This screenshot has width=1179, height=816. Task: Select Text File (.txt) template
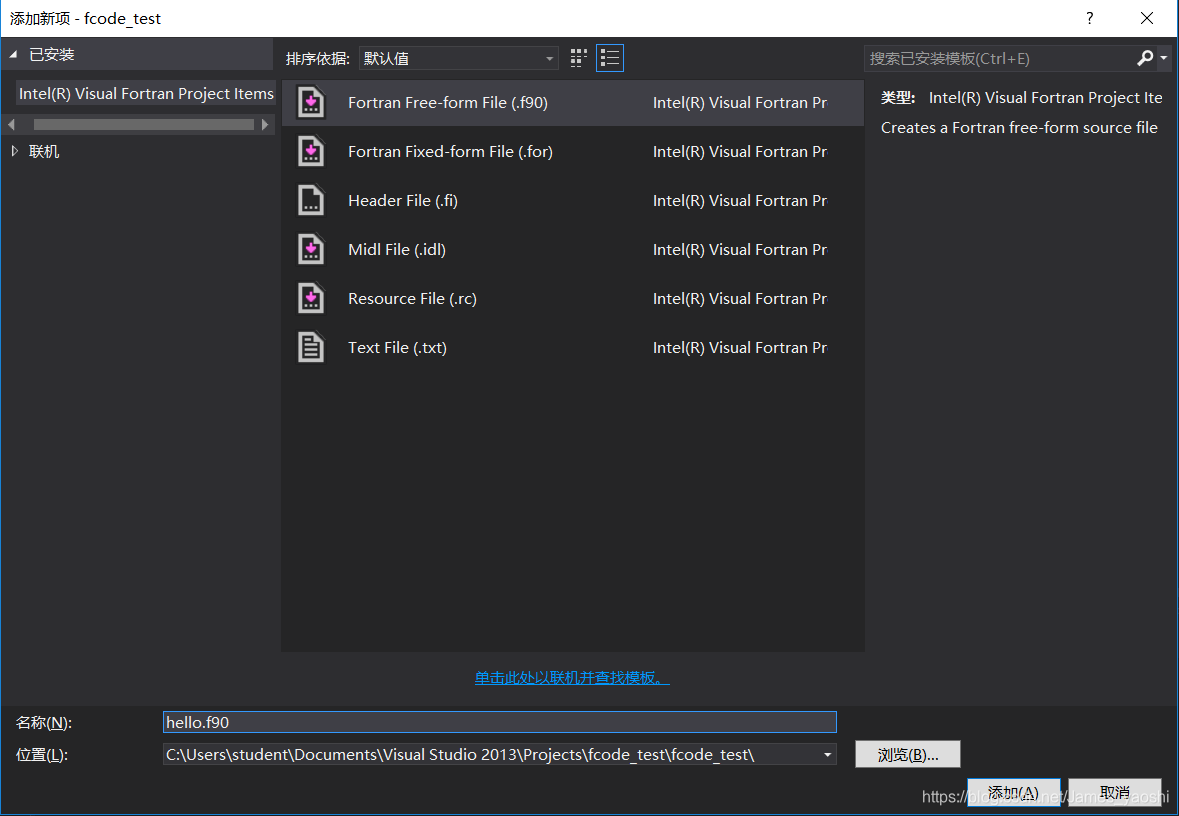point(573,347)
